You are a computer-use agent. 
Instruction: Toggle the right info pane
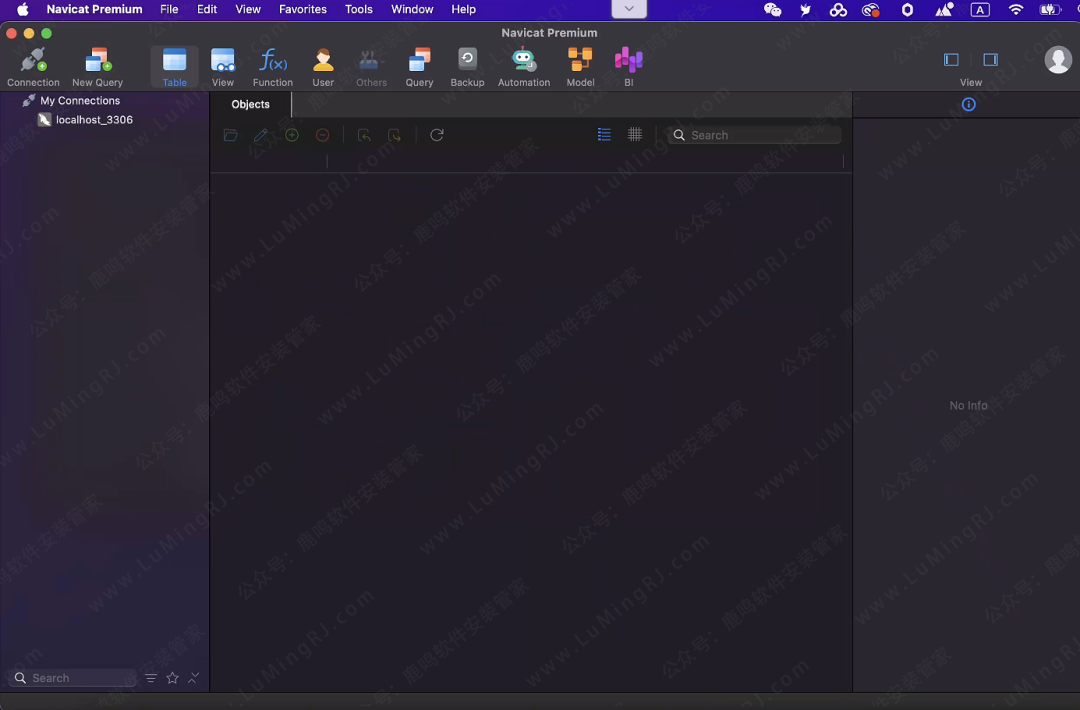990,60
